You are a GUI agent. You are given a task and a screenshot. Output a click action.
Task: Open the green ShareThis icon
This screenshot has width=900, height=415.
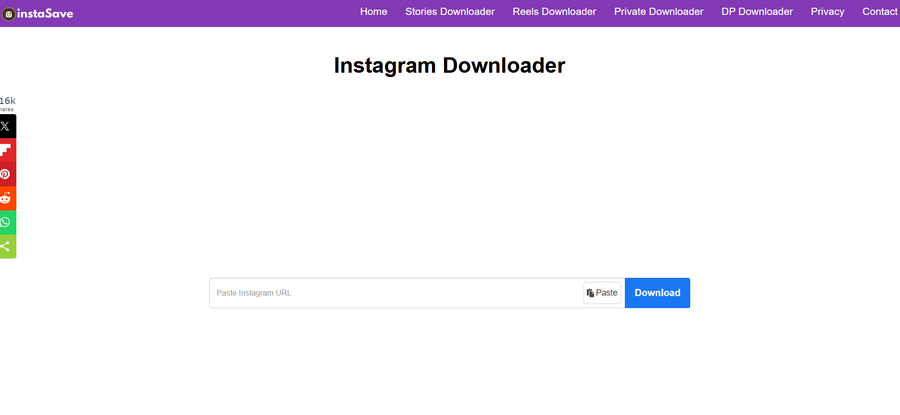tap(6, 246)
